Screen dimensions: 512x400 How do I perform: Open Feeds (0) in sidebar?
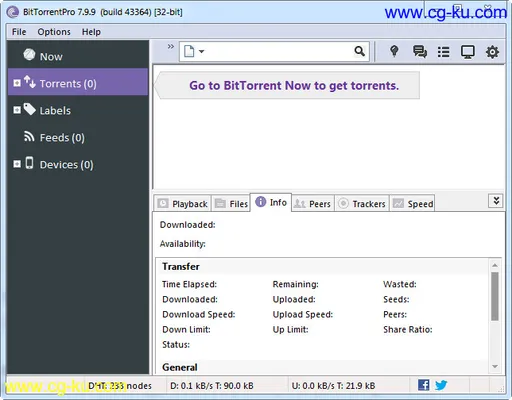(62, 137)
